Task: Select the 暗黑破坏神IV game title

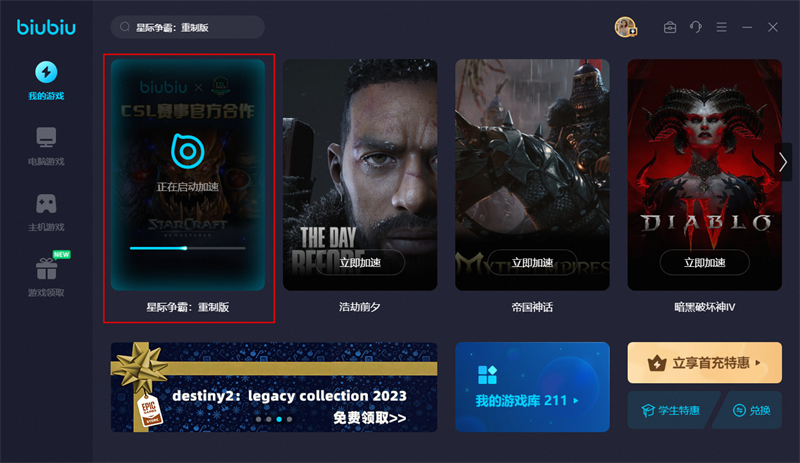Action: [x=704, y=307]
